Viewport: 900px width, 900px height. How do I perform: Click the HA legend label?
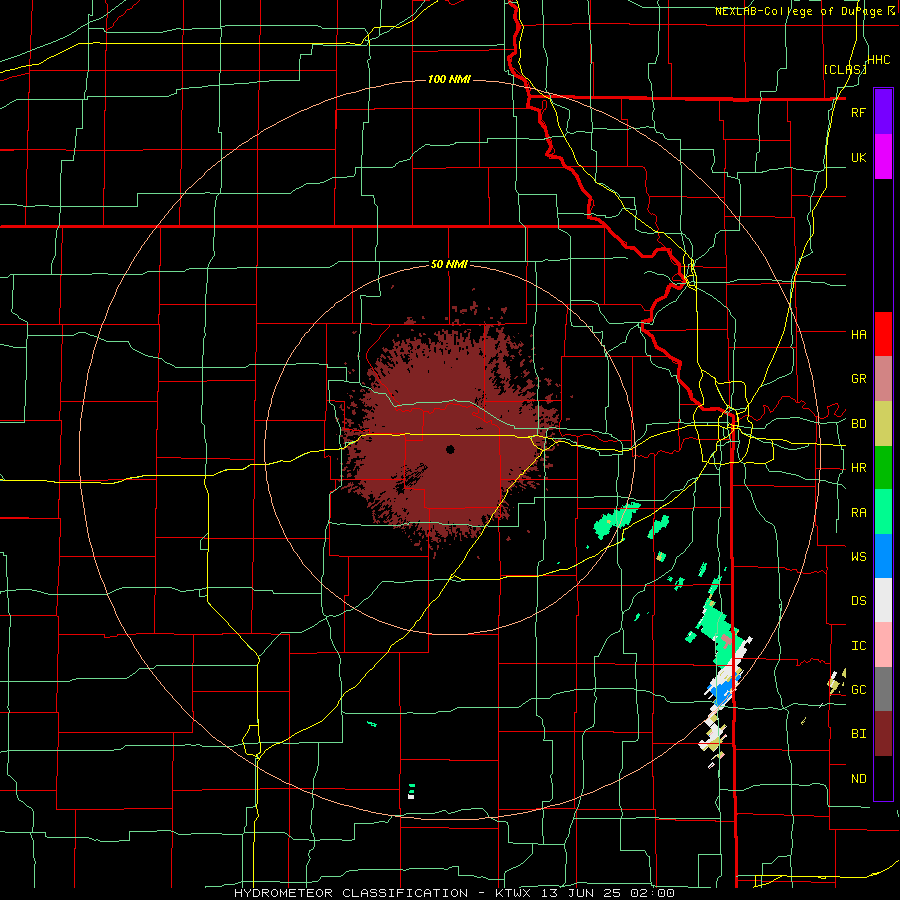[x=858, y=334]
